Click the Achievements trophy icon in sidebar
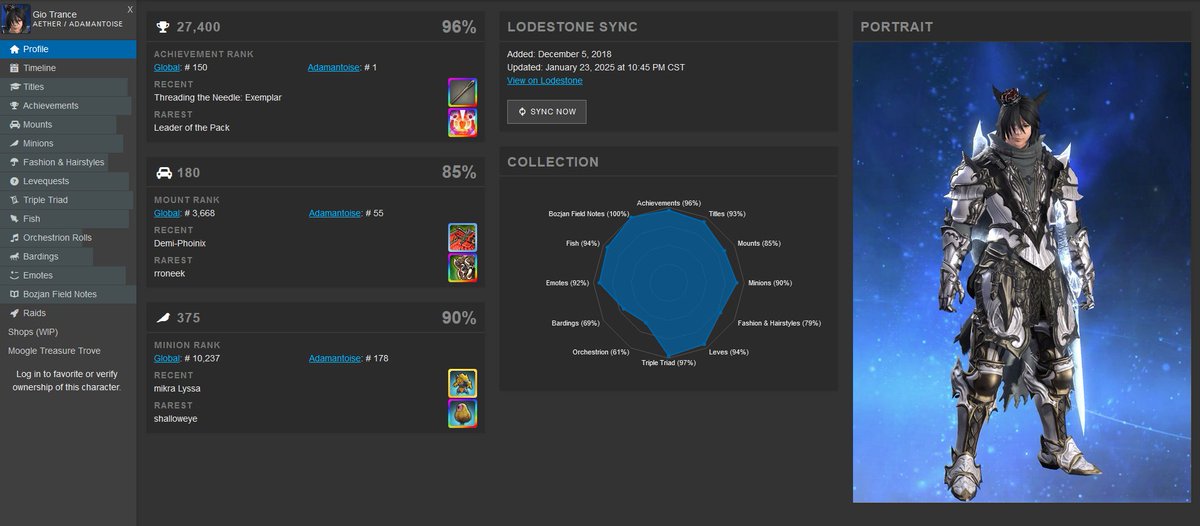 [14, 105]
